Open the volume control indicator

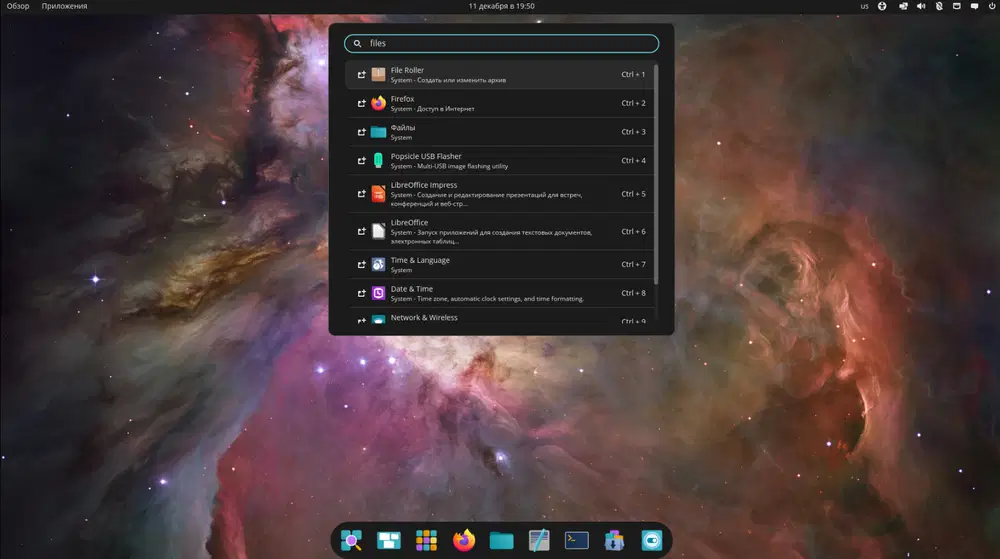921,6
